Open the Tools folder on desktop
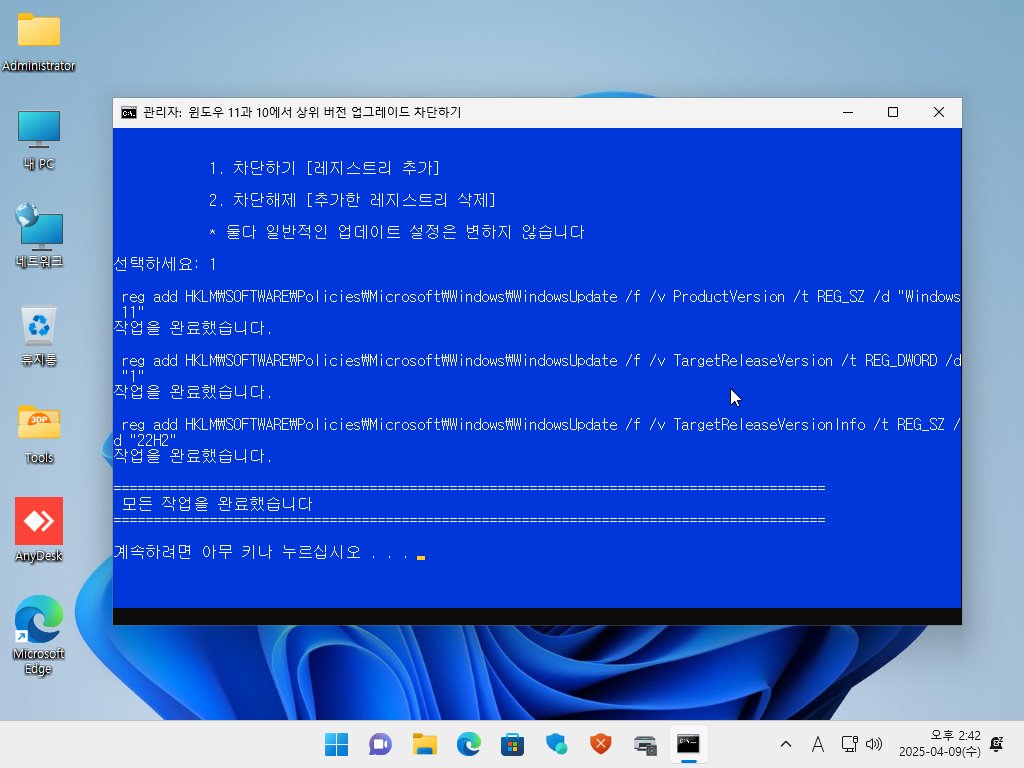The height and width of the screenshot is (768, 1024). coord(39,434)
